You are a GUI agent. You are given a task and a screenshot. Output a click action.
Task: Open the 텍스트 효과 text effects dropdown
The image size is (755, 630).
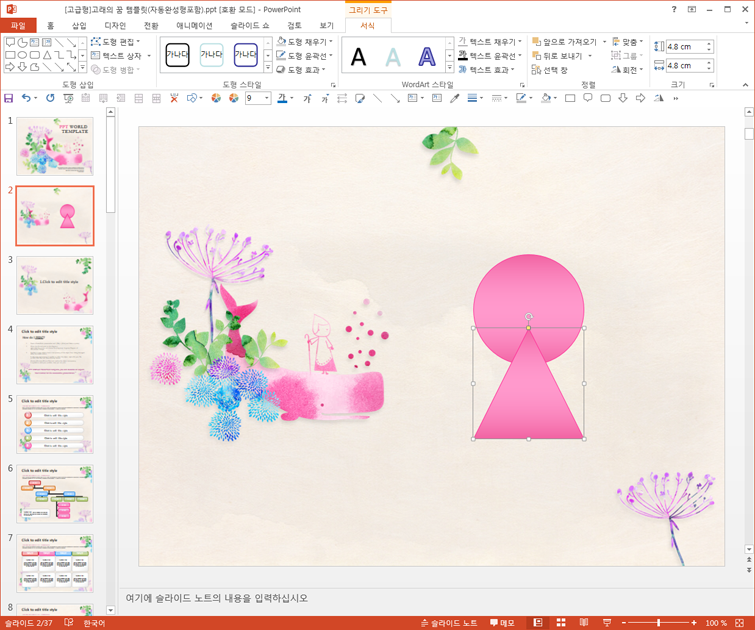click(486, 70)
